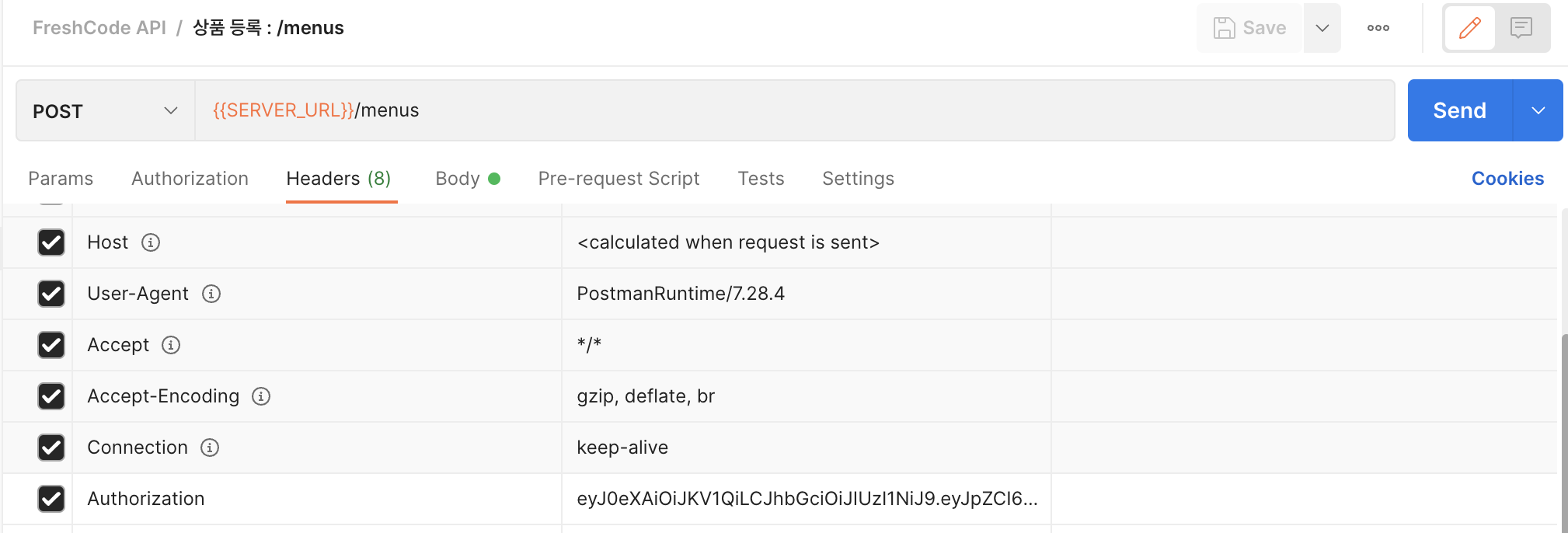This screenshot has height=533, width=1568.
Task: Click the info icon beside Accept header
Action: point(171,345)
